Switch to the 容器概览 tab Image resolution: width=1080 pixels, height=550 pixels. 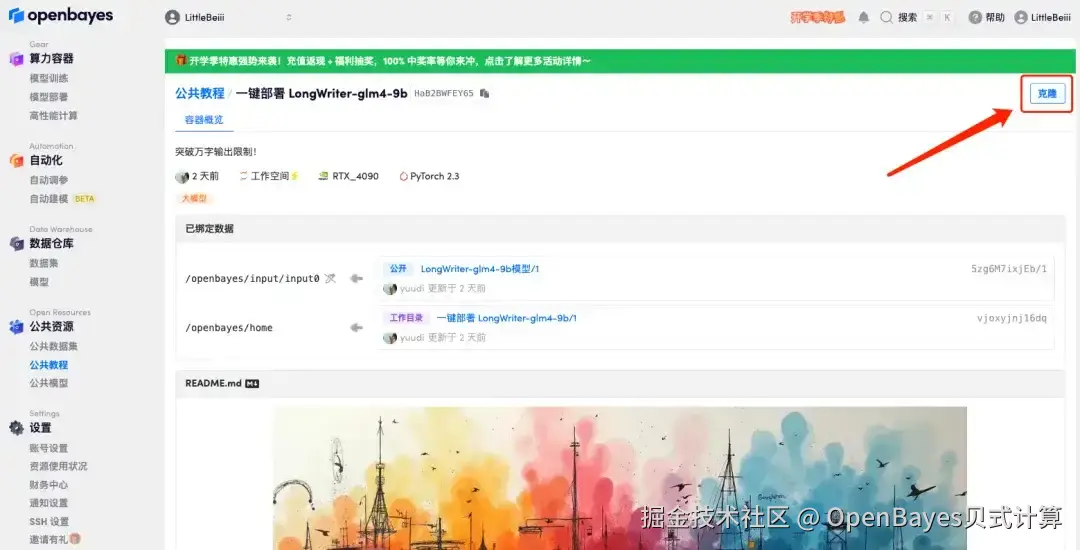point(204,120)
